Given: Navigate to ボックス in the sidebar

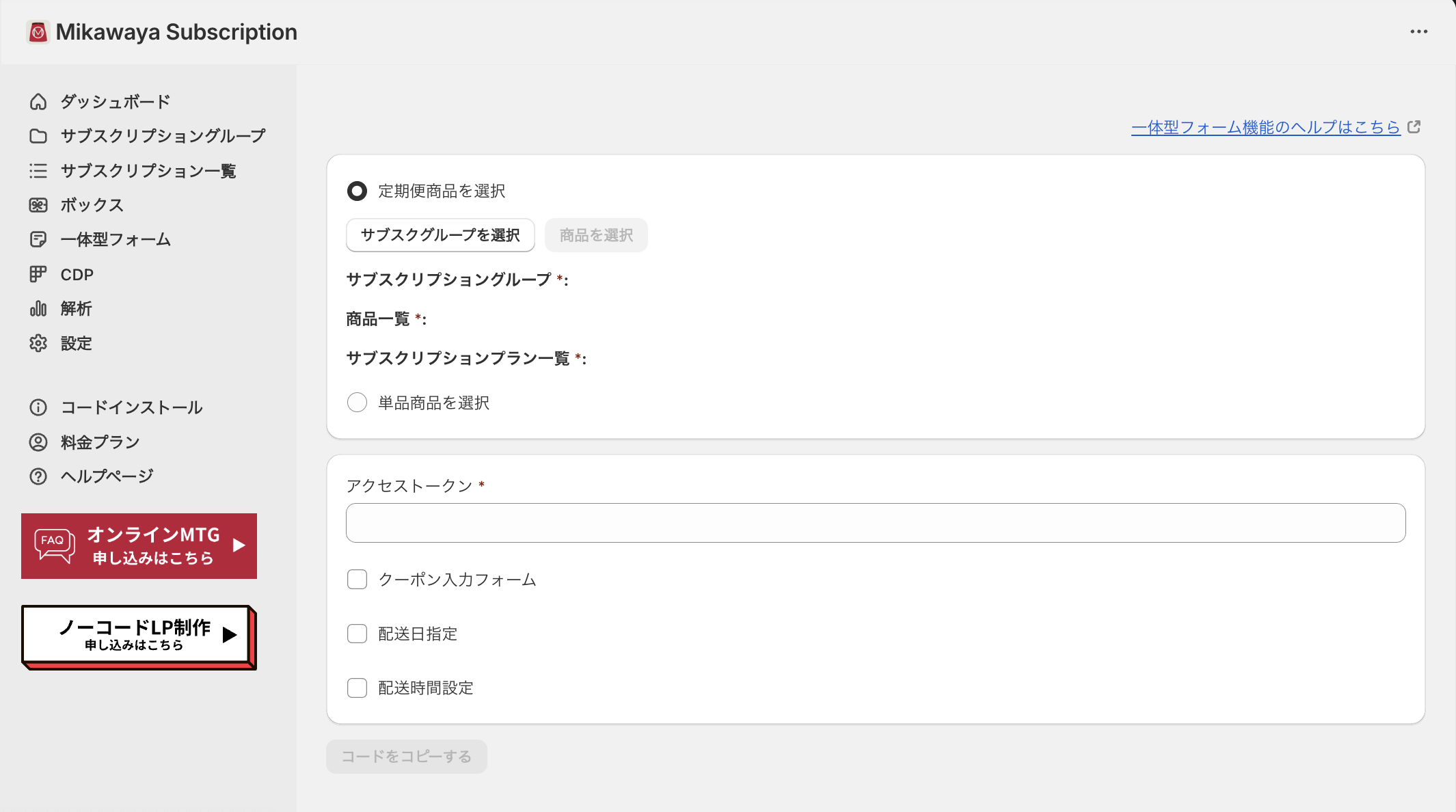Looking at the screenshot, I should [92, 205].
